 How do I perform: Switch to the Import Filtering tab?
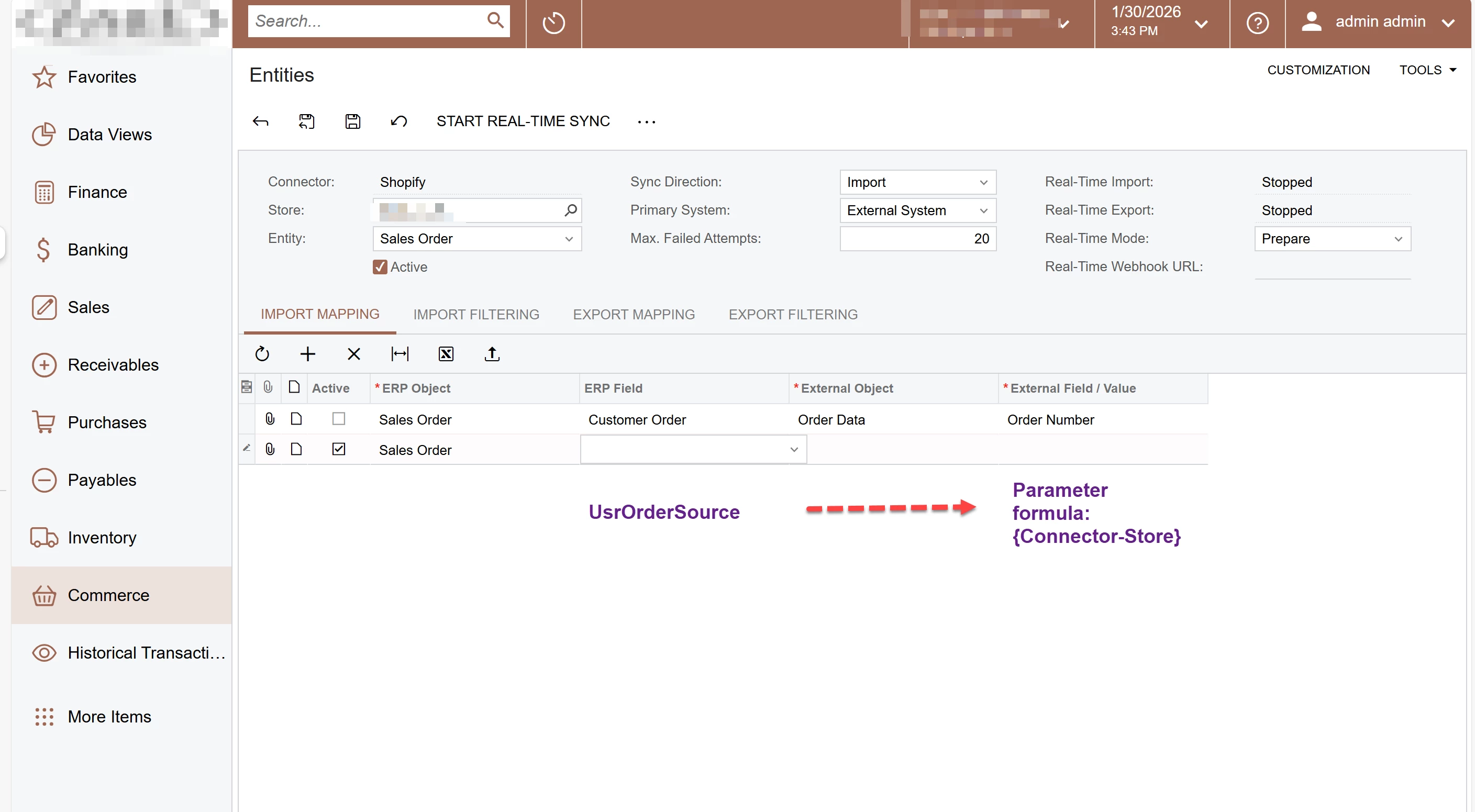point(476,314)
